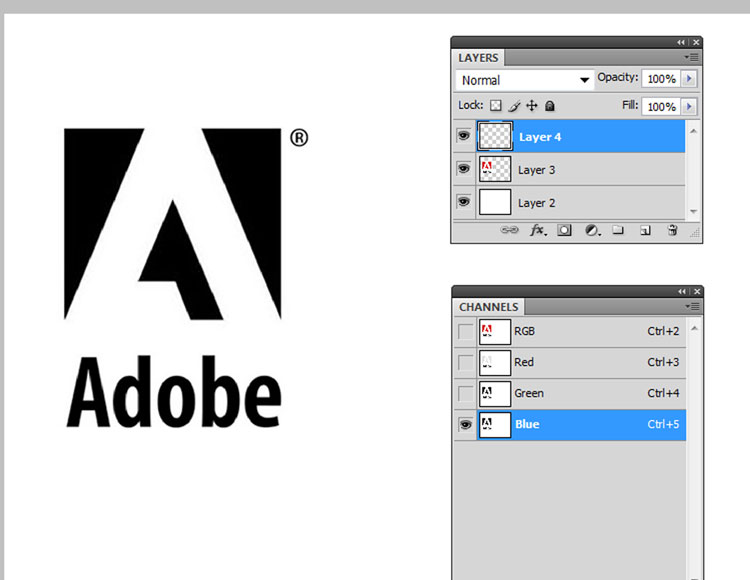
Task: Close the Layers panel
Action: [x=696, y=43]
